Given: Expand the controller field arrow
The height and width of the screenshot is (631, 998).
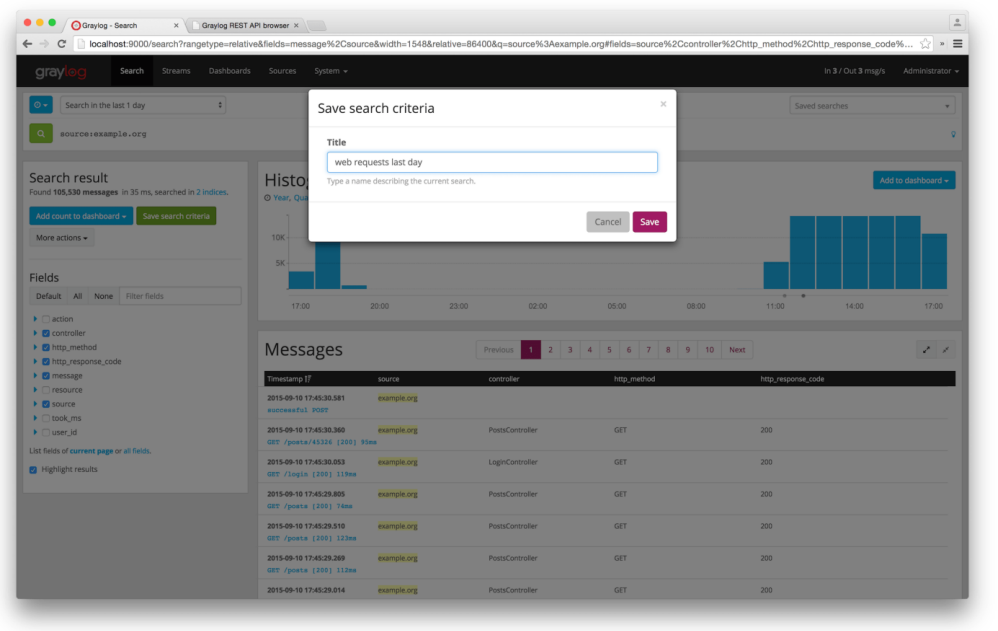Looking at the screenshot, I should [35, 333].
